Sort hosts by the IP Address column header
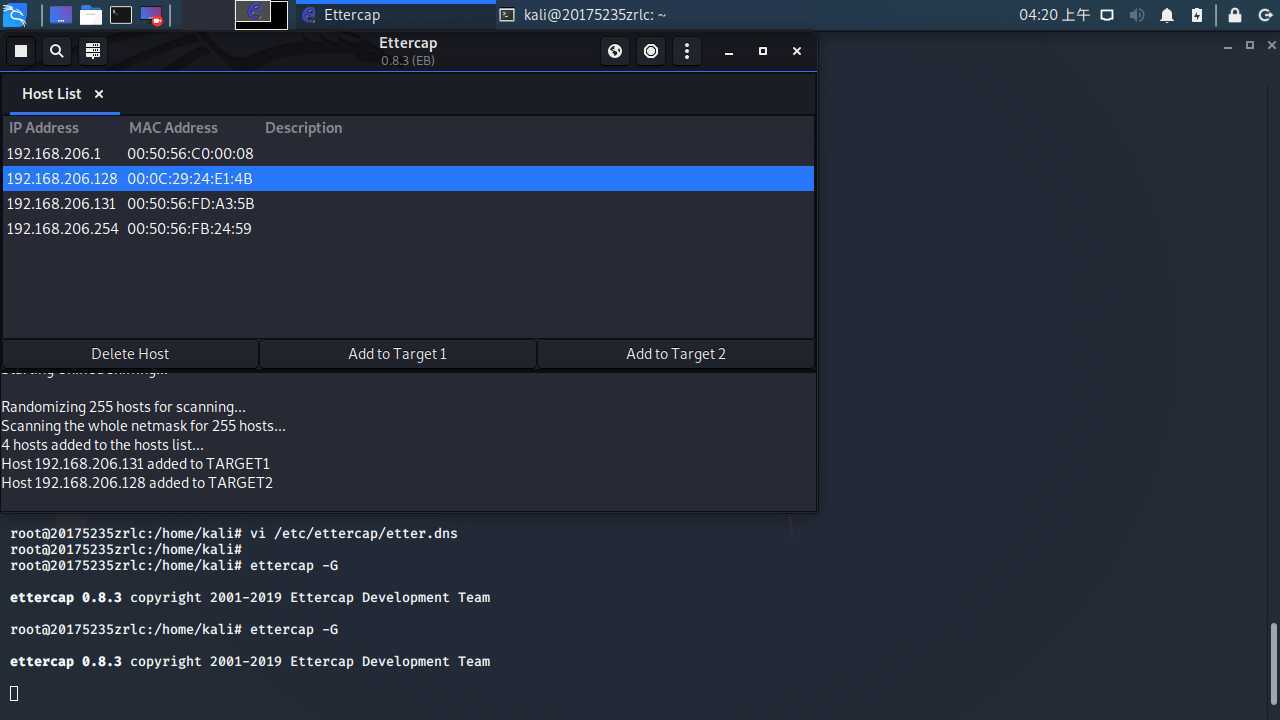1280x720 pixels. [44, 128]
